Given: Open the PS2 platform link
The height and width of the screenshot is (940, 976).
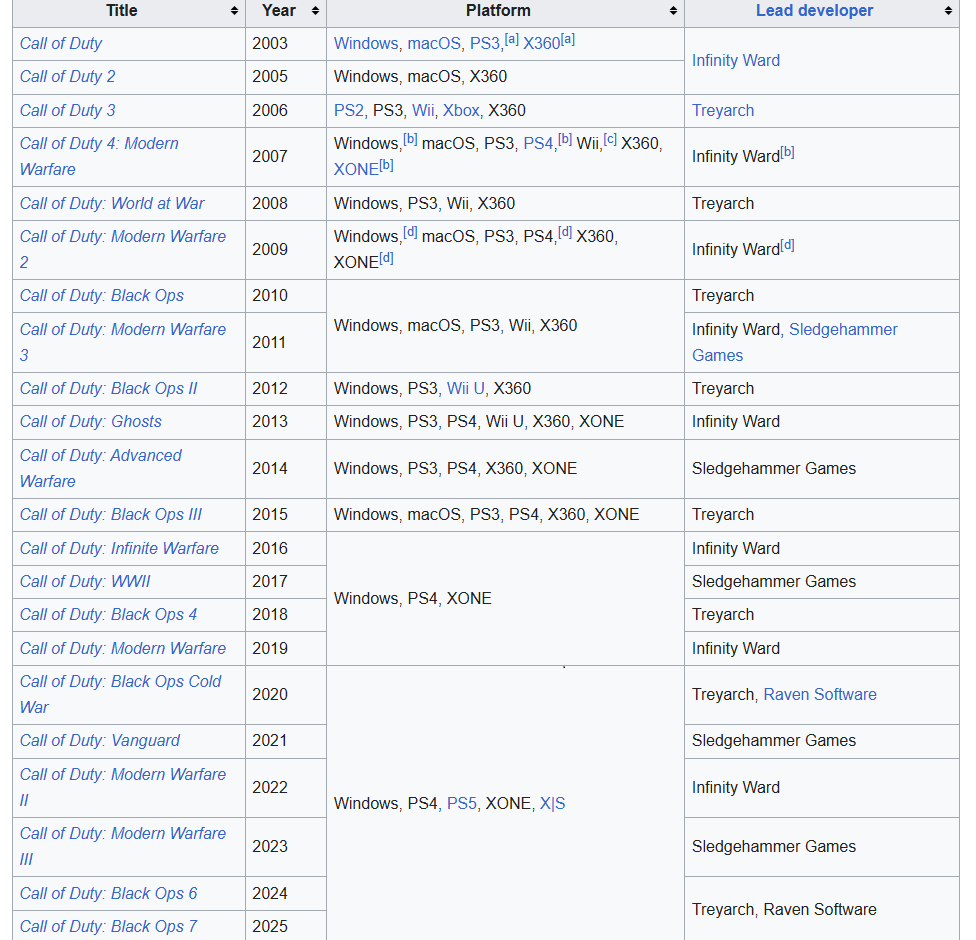Looking at the screenshot, I should [349, 110].
